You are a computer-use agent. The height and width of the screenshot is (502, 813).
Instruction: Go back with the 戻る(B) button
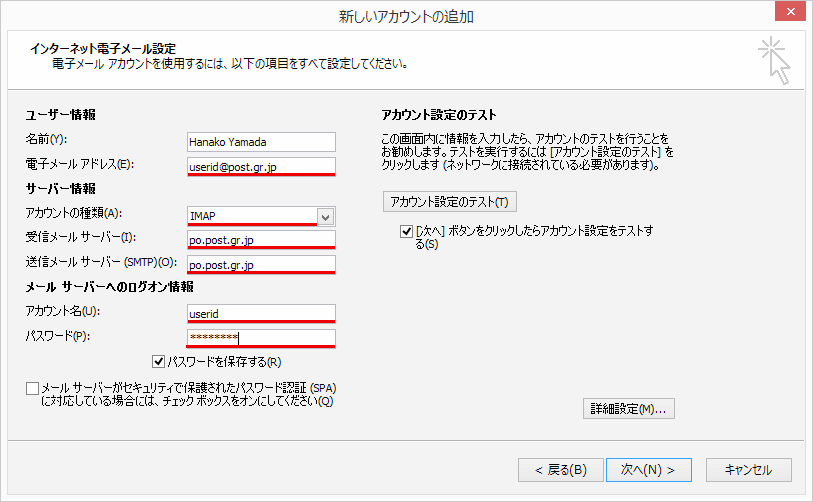(x=560, y=470)
